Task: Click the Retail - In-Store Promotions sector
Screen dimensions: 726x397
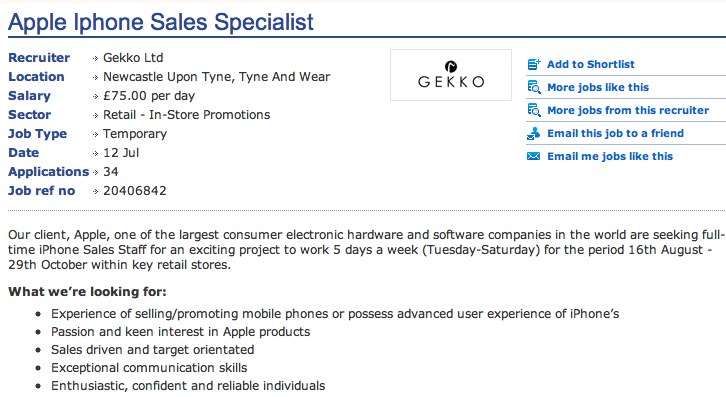Action: click(x=187, y=114)
